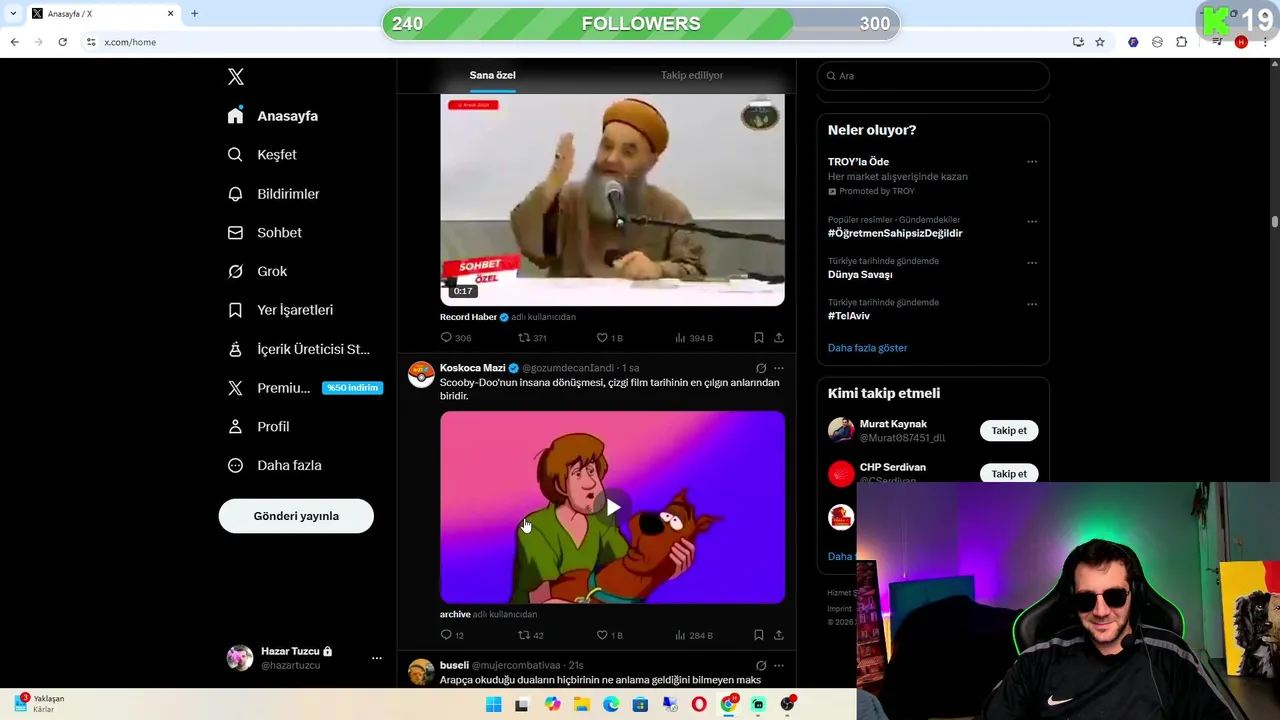Play the Scooby-Doo video

[612, 507]
